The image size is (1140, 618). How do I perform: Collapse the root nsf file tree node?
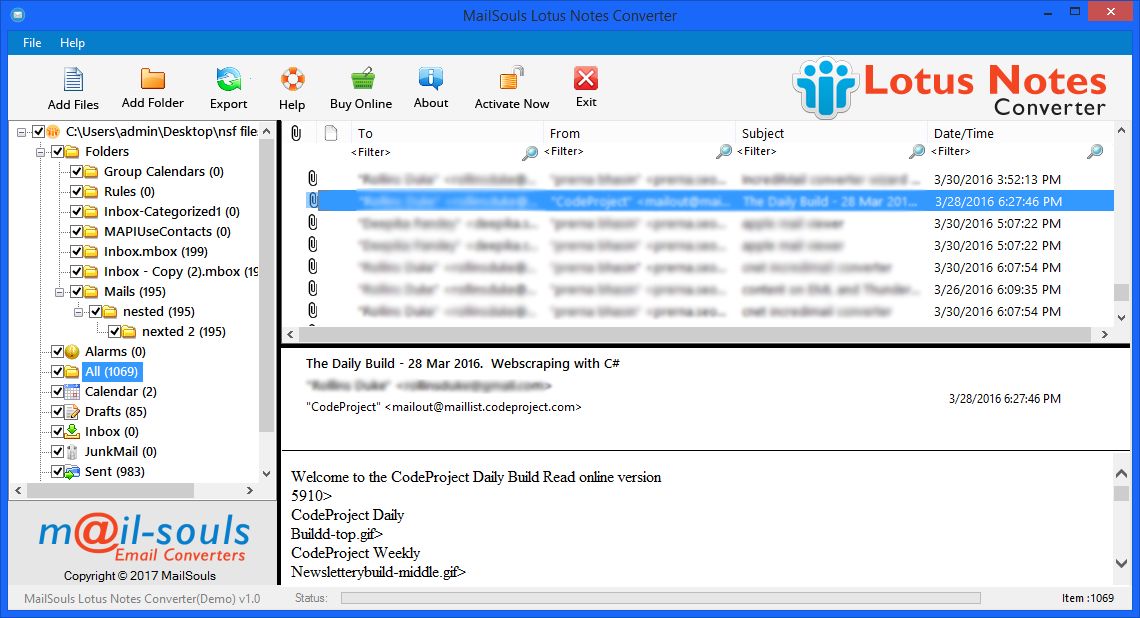click(22, 132)
